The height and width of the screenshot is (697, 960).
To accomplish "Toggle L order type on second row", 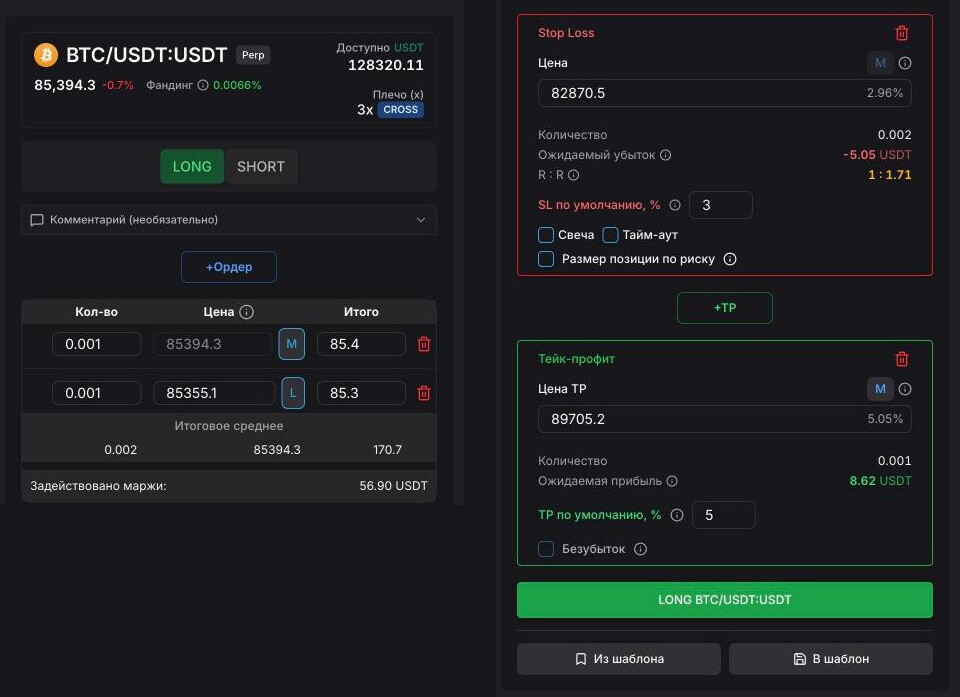I will pyautogui.click(x=293, y=393).
